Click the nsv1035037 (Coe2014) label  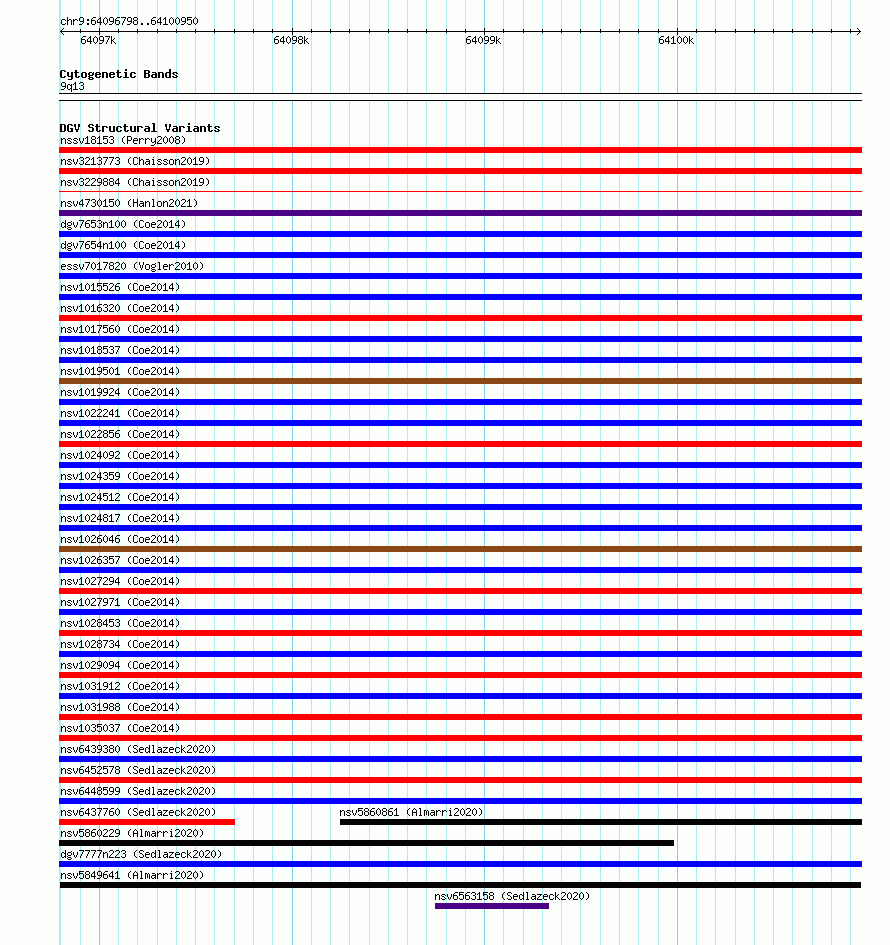click(120, 729)
